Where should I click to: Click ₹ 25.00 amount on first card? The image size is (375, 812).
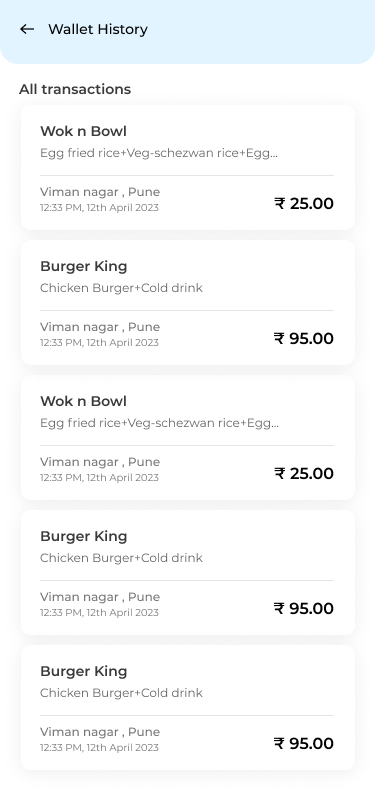[x=304, y=204]
